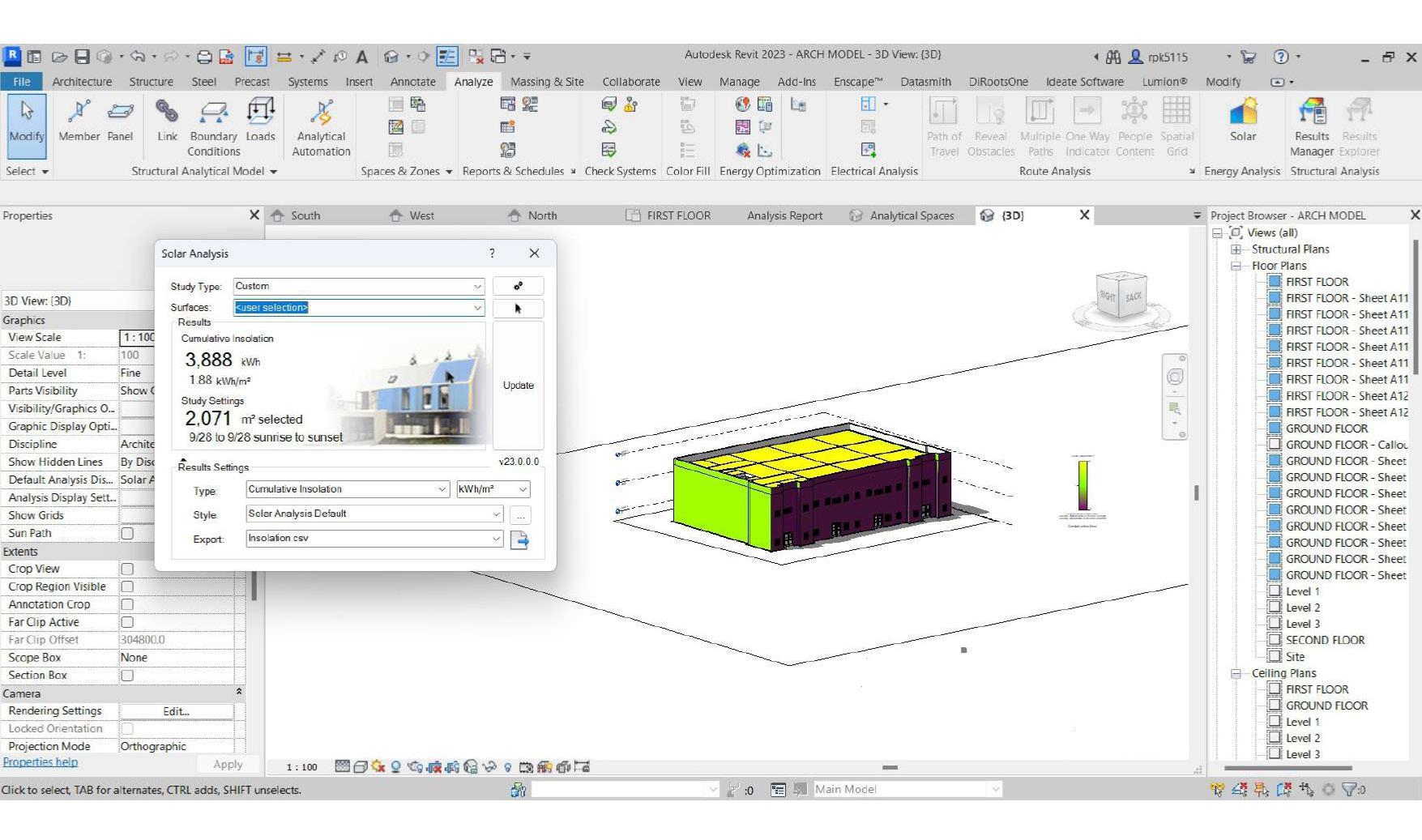
Task: Click Open file icon in quick access toolbar
Action: 59,57
